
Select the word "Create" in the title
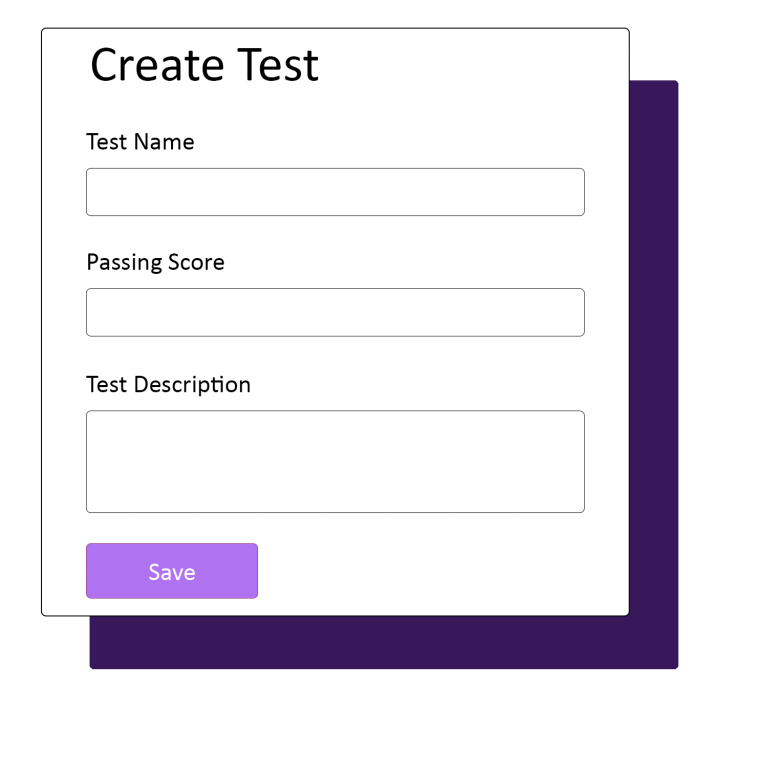point(157,65)
